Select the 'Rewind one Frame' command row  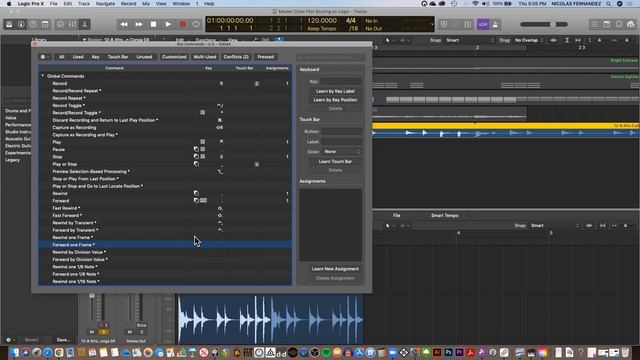(165, 238)
